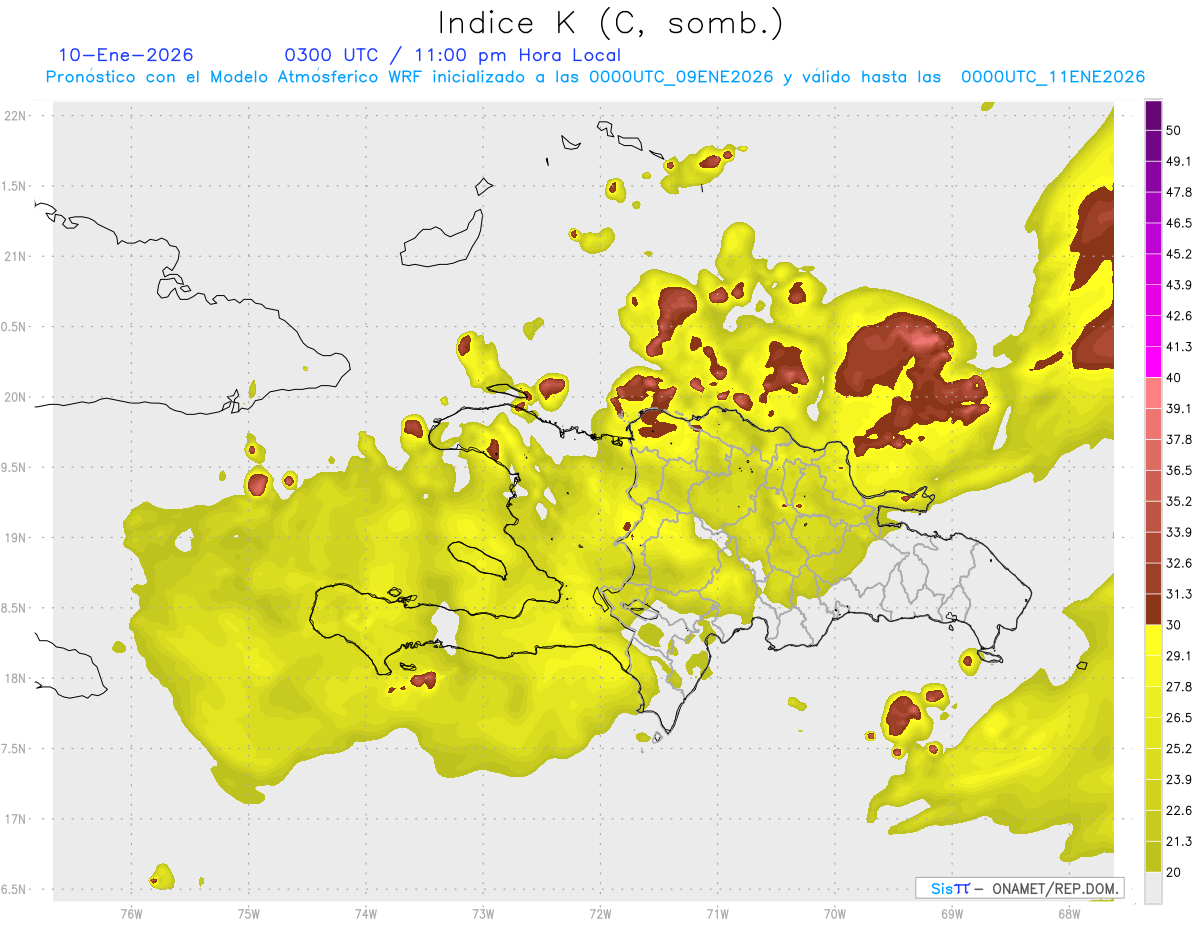Click the colorbar value "32.6"
Screen dimensions: 1200x927
point(1179,563)
